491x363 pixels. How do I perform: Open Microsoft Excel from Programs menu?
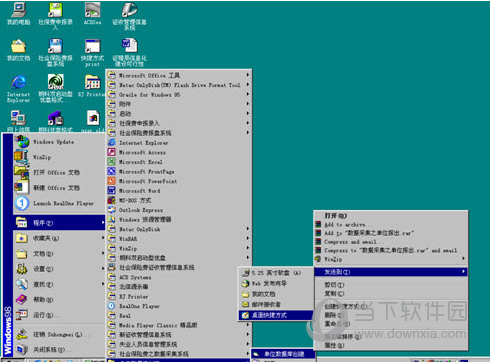(x=179, y=162)
